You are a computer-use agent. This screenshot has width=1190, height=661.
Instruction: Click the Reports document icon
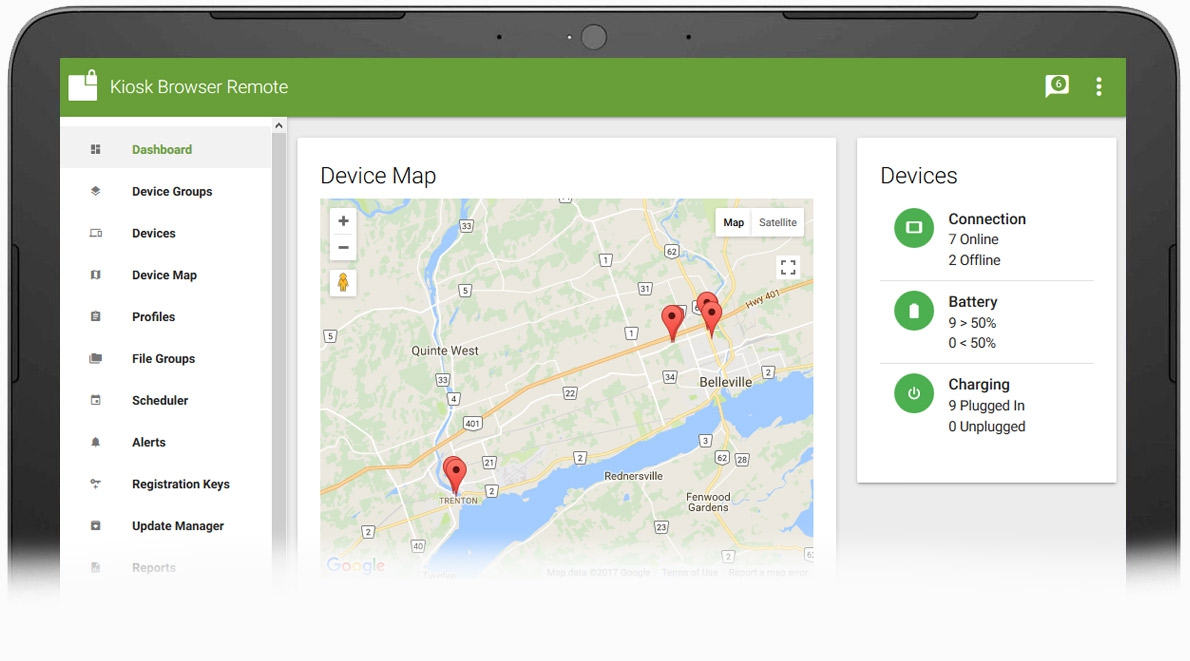coord(96,567)
